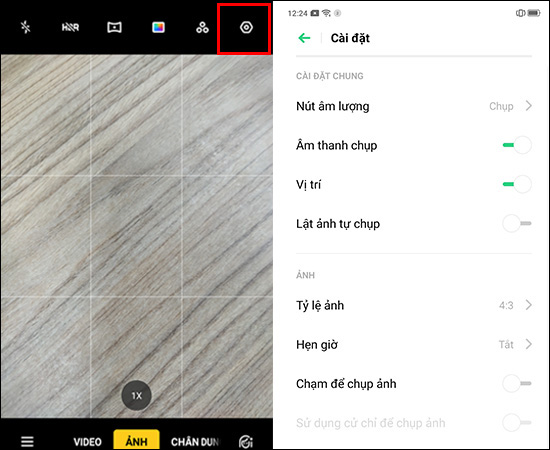Image resolution: width=550 pixels, height=450 pixels.
Task: Open Tỷ lệ ảnh 4:3 chevron
Action: [529, 305]
